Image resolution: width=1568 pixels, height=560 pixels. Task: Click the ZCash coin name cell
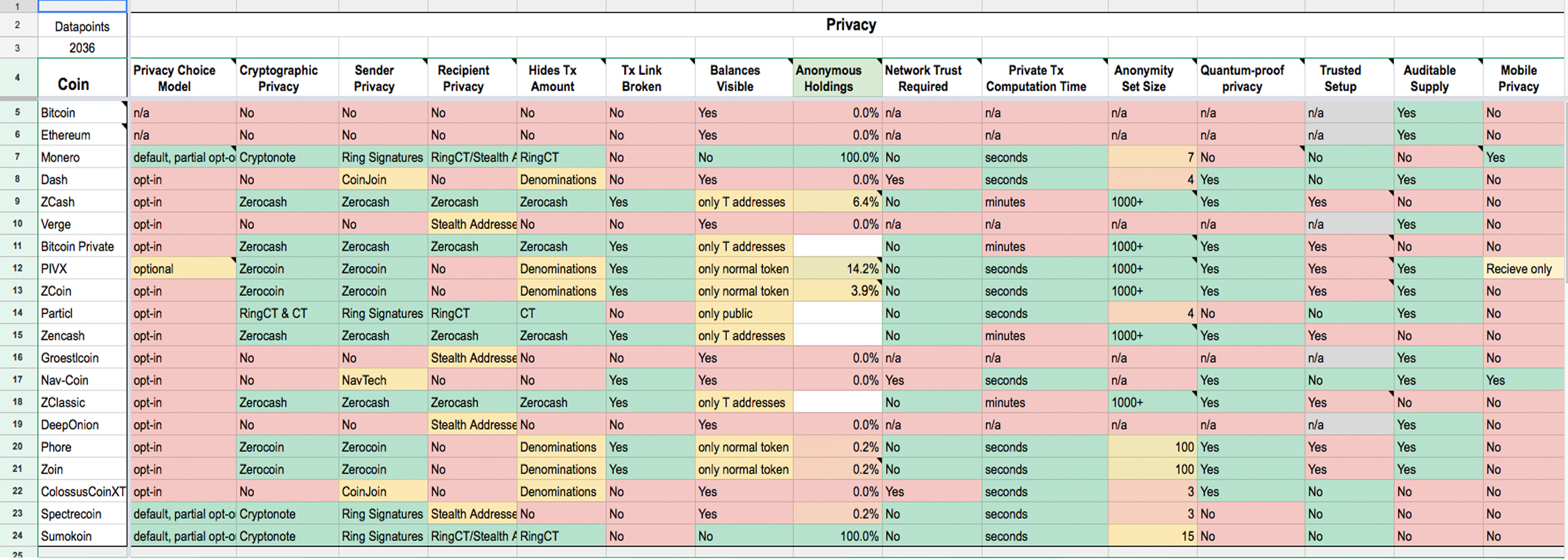tap(82, 202)
